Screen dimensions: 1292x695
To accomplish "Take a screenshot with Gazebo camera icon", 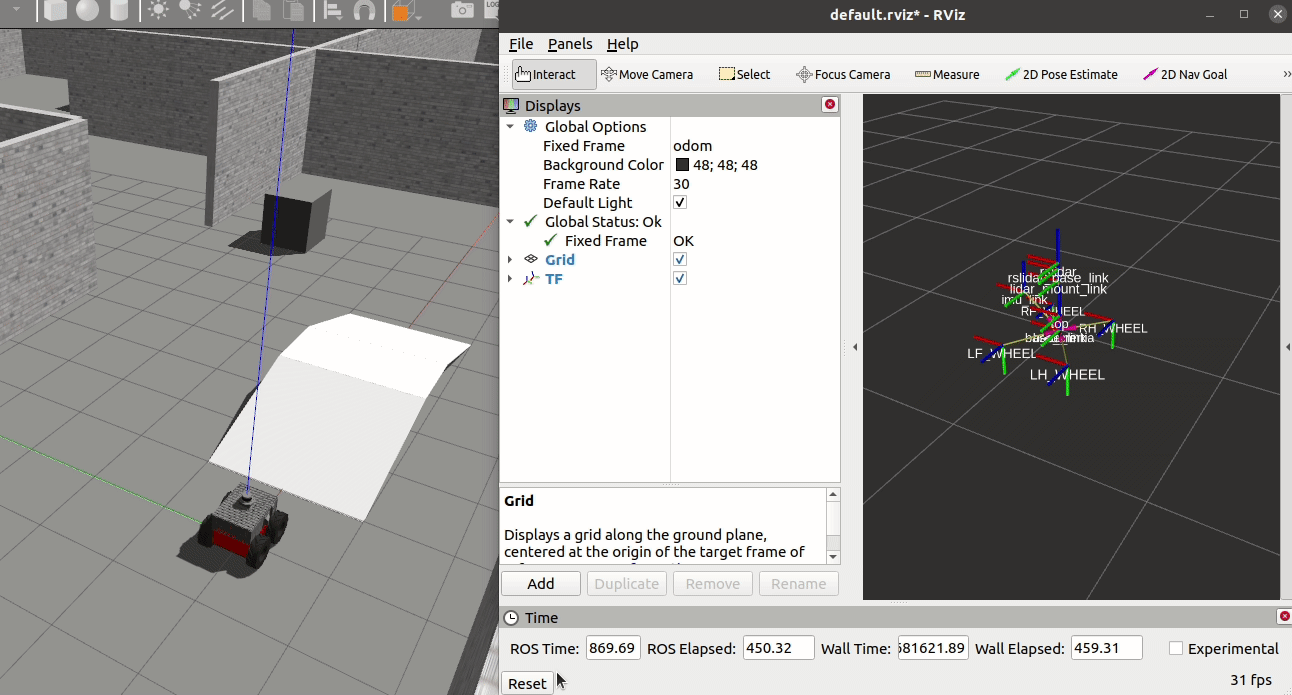I will 462,11.
